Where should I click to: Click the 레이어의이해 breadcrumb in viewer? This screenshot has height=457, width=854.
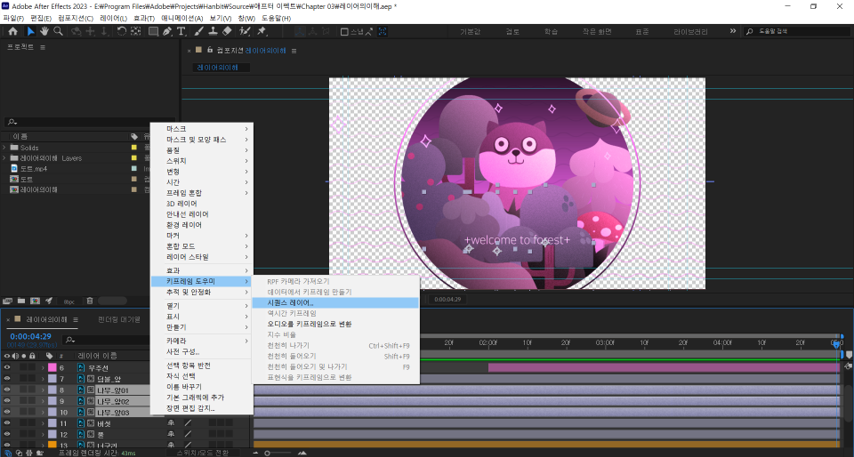(x=217, y=68)
